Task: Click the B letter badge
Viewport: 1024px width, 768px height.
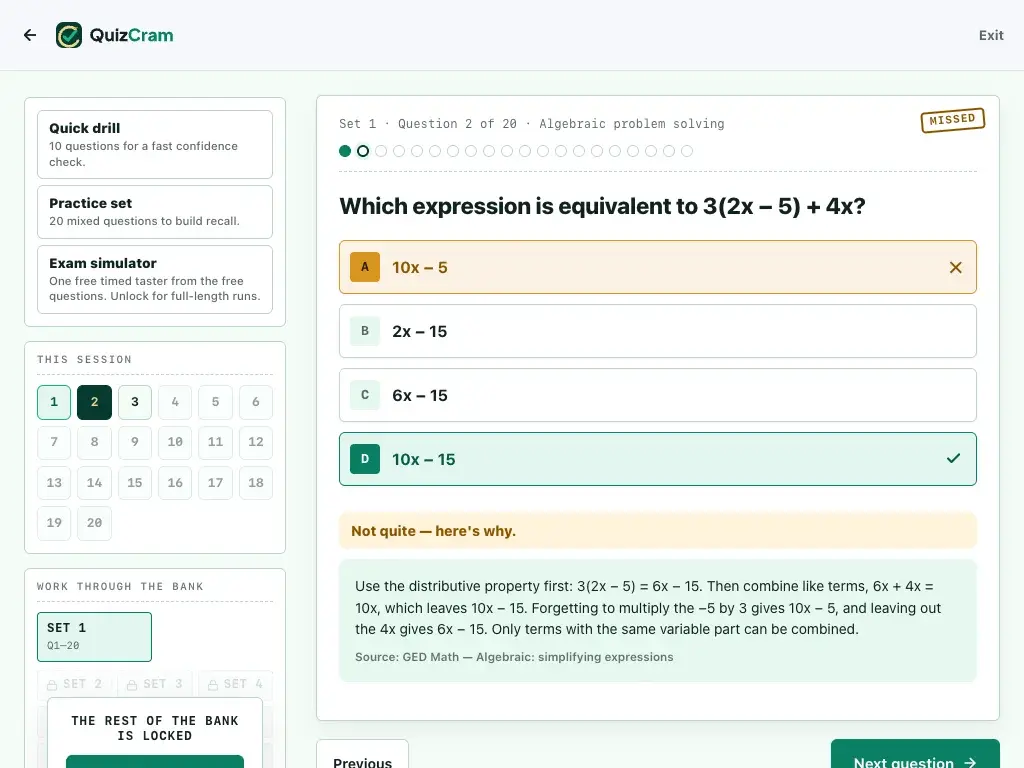Action: click(x=365, y=331)
